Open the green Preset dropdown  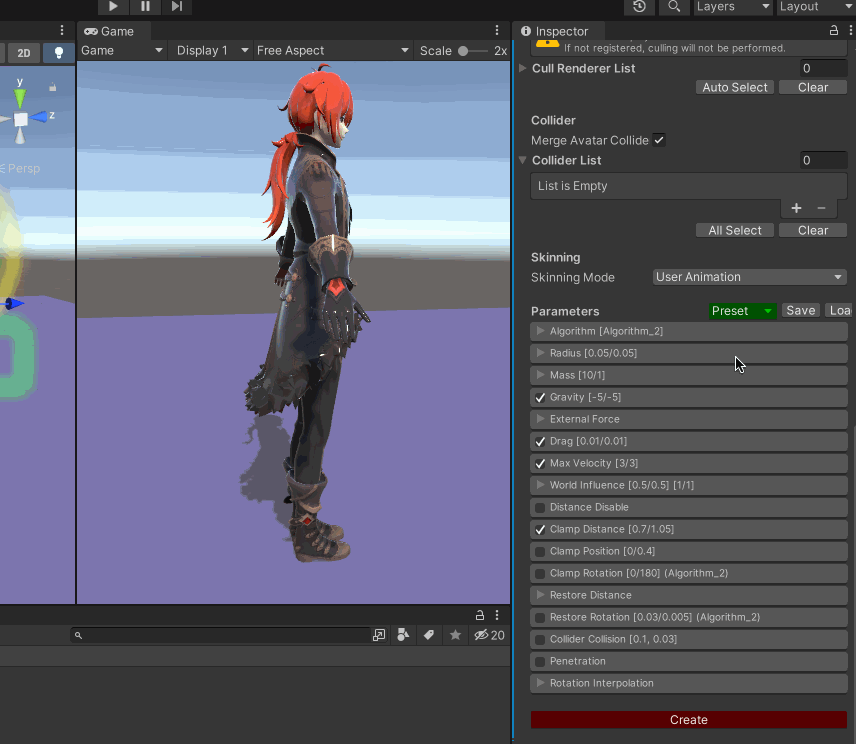tap(742, 311)
